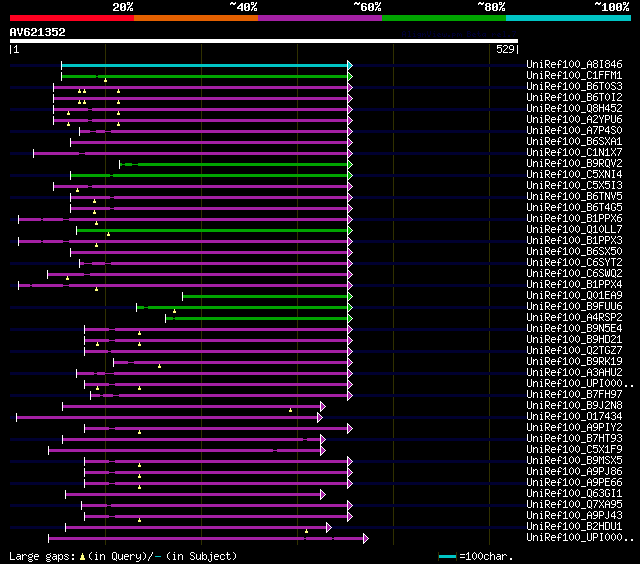The height and width of the screenshot is (564, 640).
Task: Select the AV621352 query name label
Action: click(x=38, y=32)
